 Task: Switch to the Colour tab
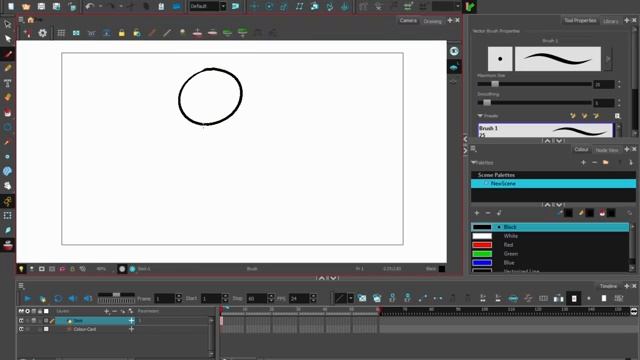(x=581, y=149)
